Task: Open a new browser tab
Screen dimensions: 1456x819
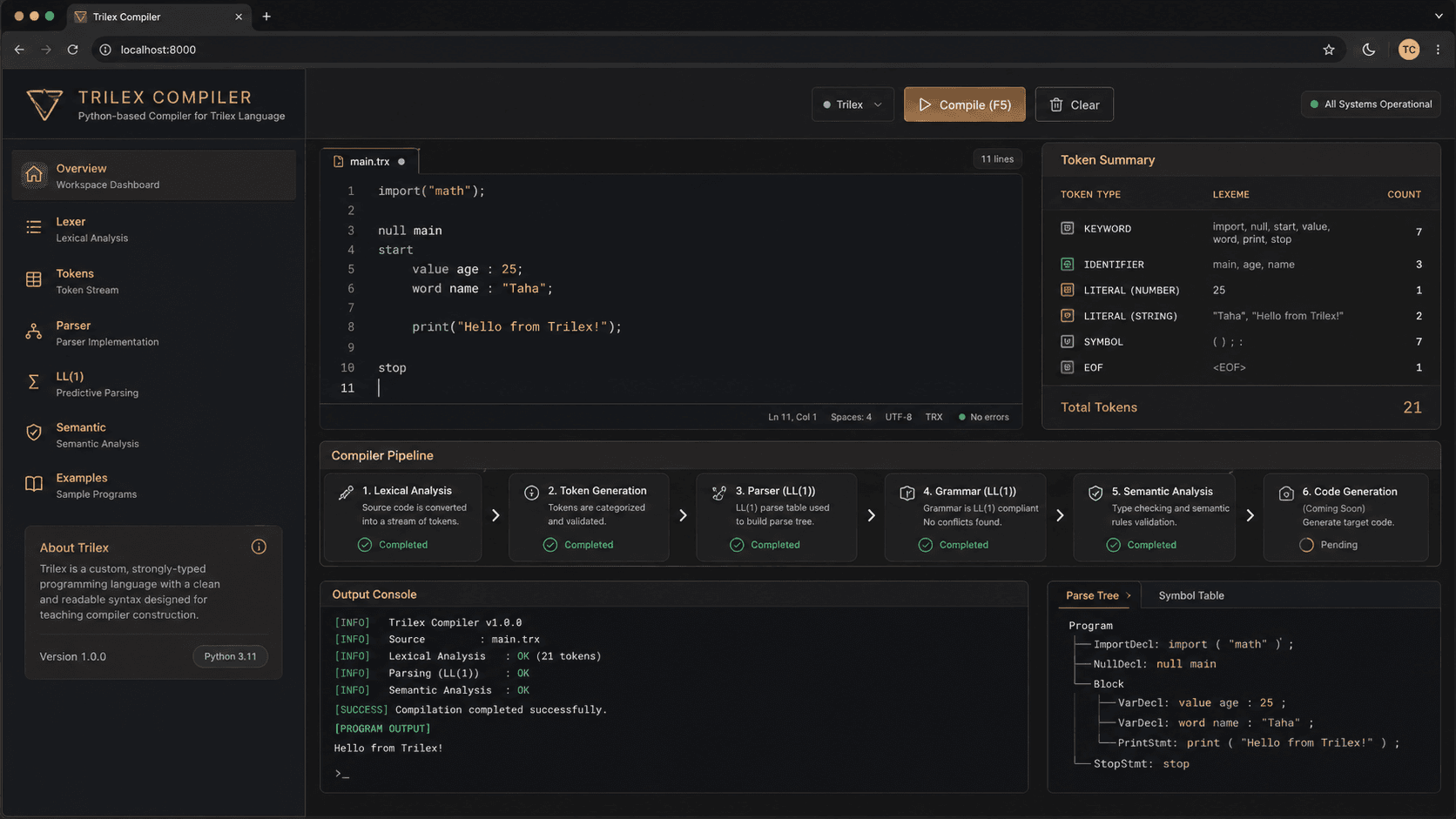Action: pyautogui.click(x=266, y=16)
